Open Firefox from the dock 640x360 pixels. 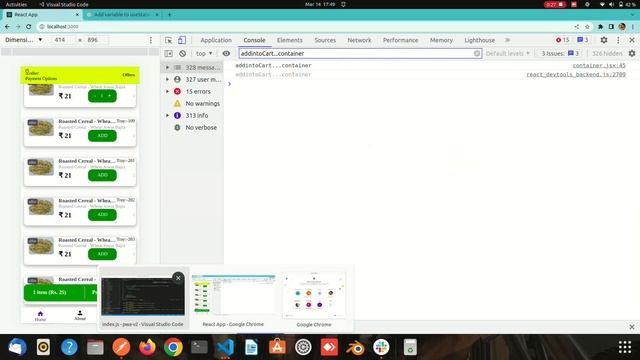click(147, 347)
